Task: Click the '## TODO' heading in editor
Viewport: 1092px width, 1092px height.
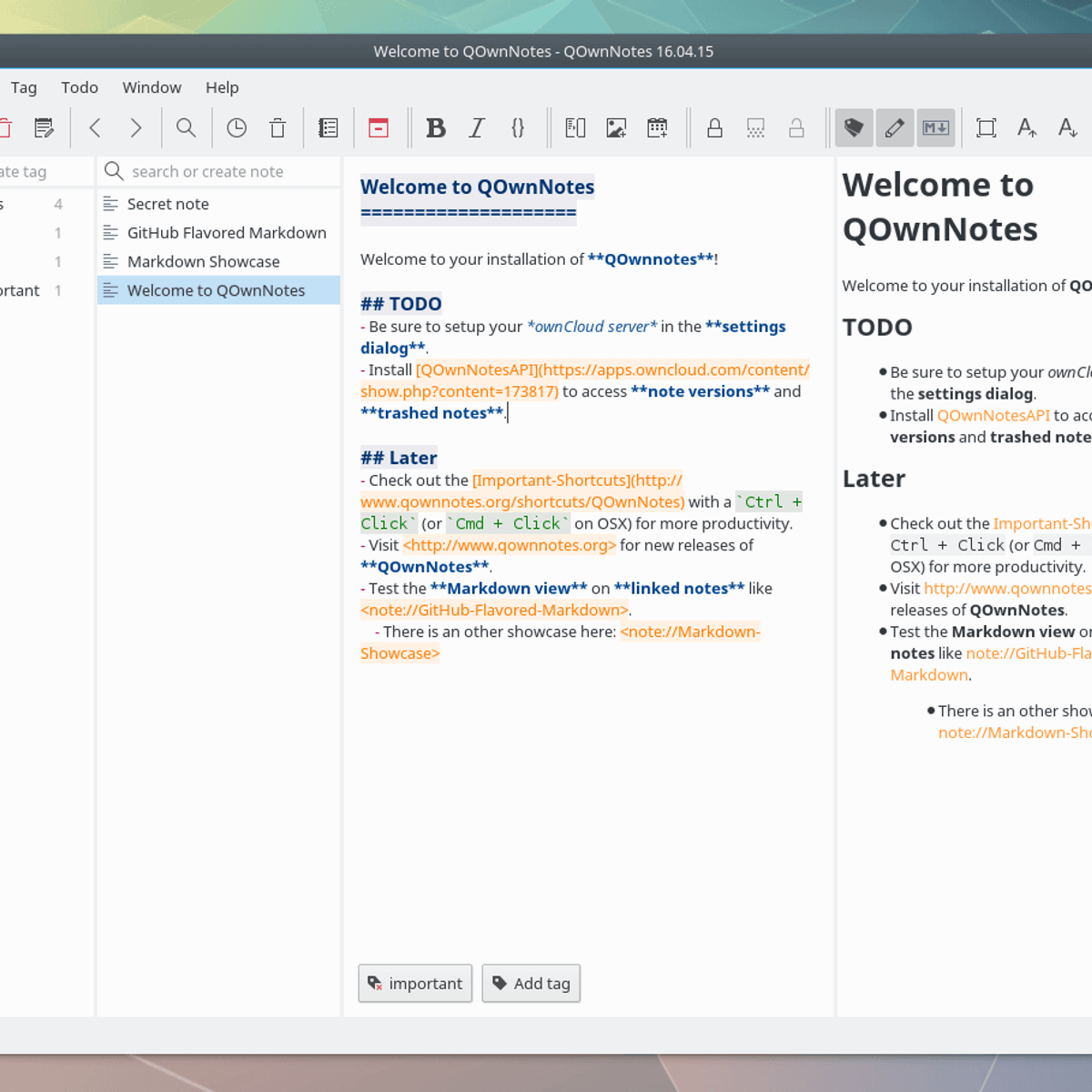Action: [401, 304]
